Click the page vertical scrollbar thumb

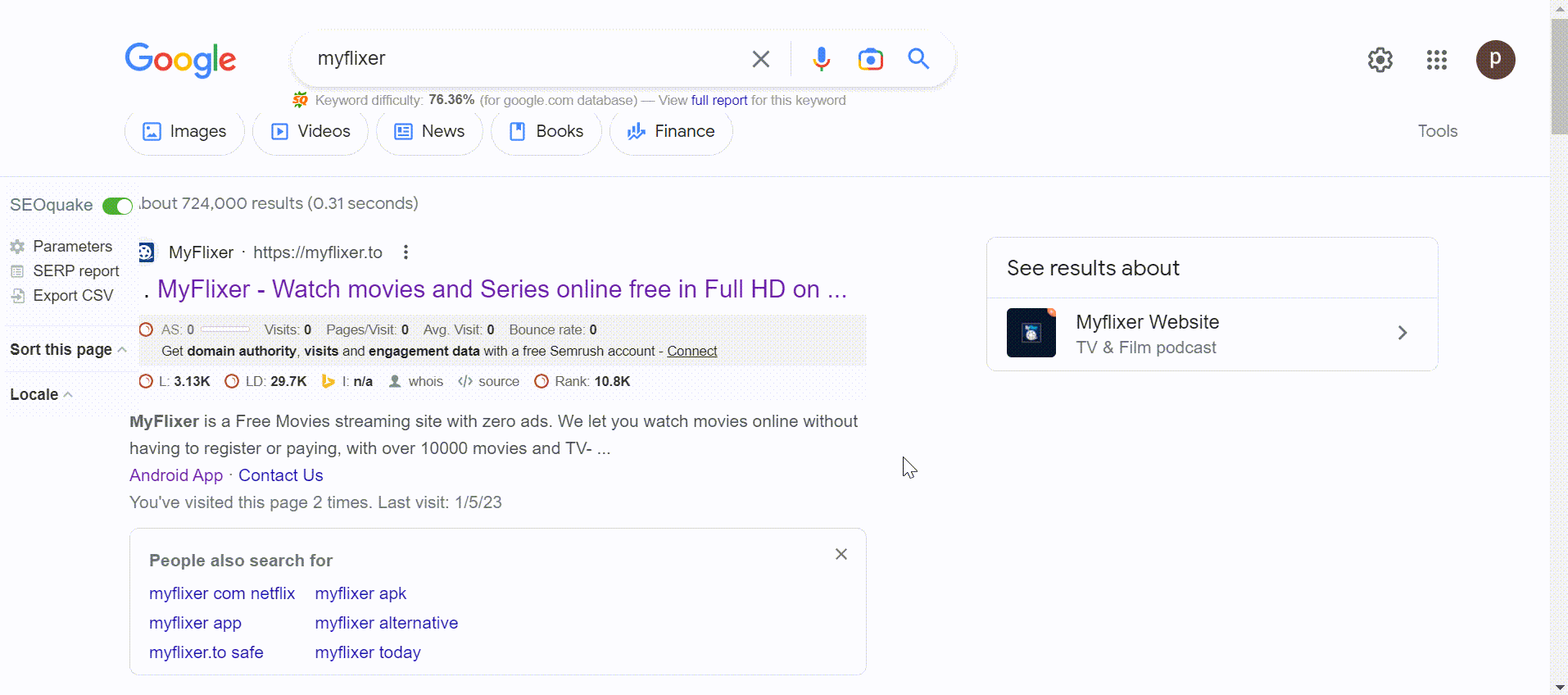(x=1559, y=76)
